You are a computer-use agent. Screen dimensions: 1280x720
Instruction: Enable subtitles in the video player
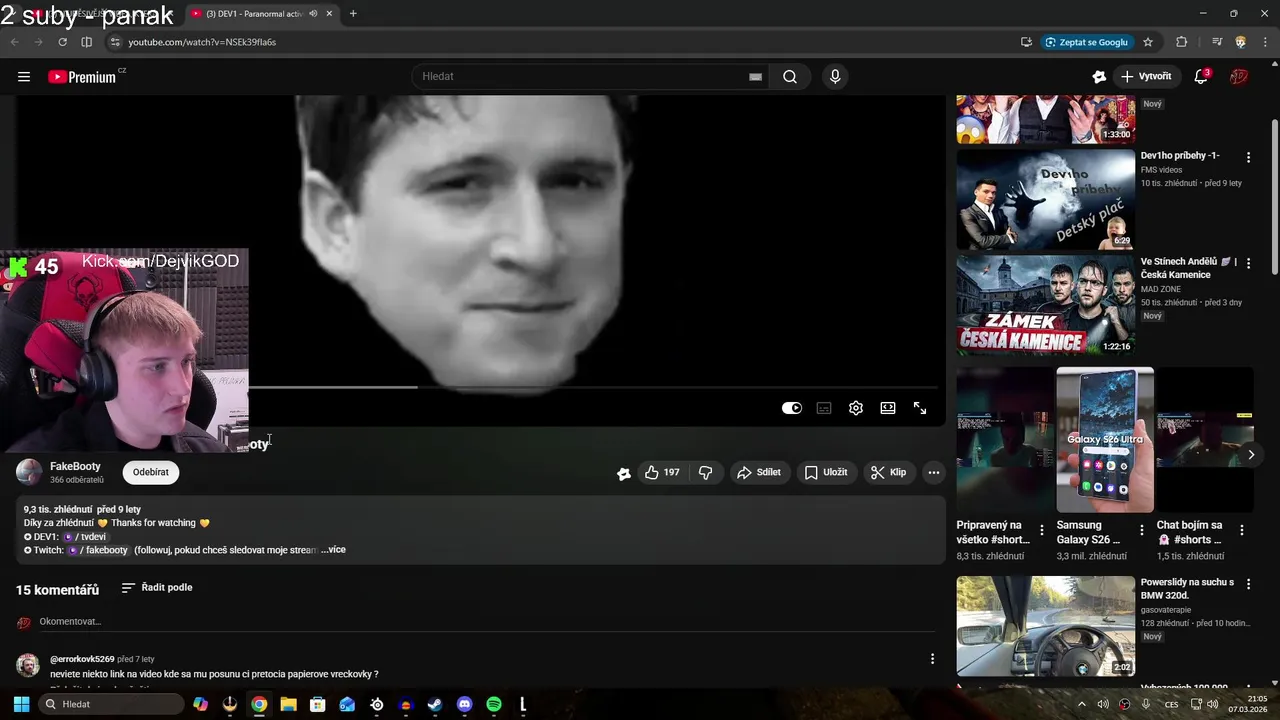point(824,408)
